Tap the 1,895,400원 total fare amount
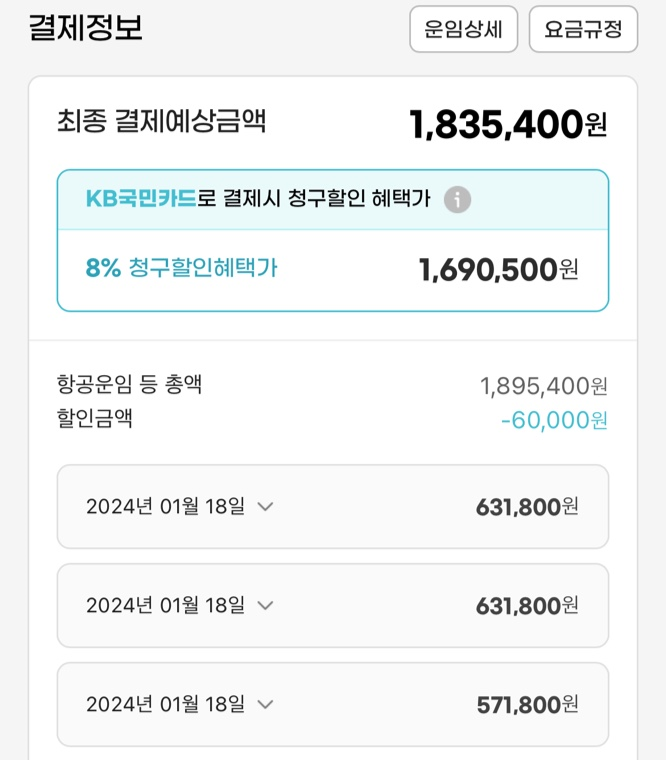The width and height of the screenshot is (666, 760). tap(543, 386)
